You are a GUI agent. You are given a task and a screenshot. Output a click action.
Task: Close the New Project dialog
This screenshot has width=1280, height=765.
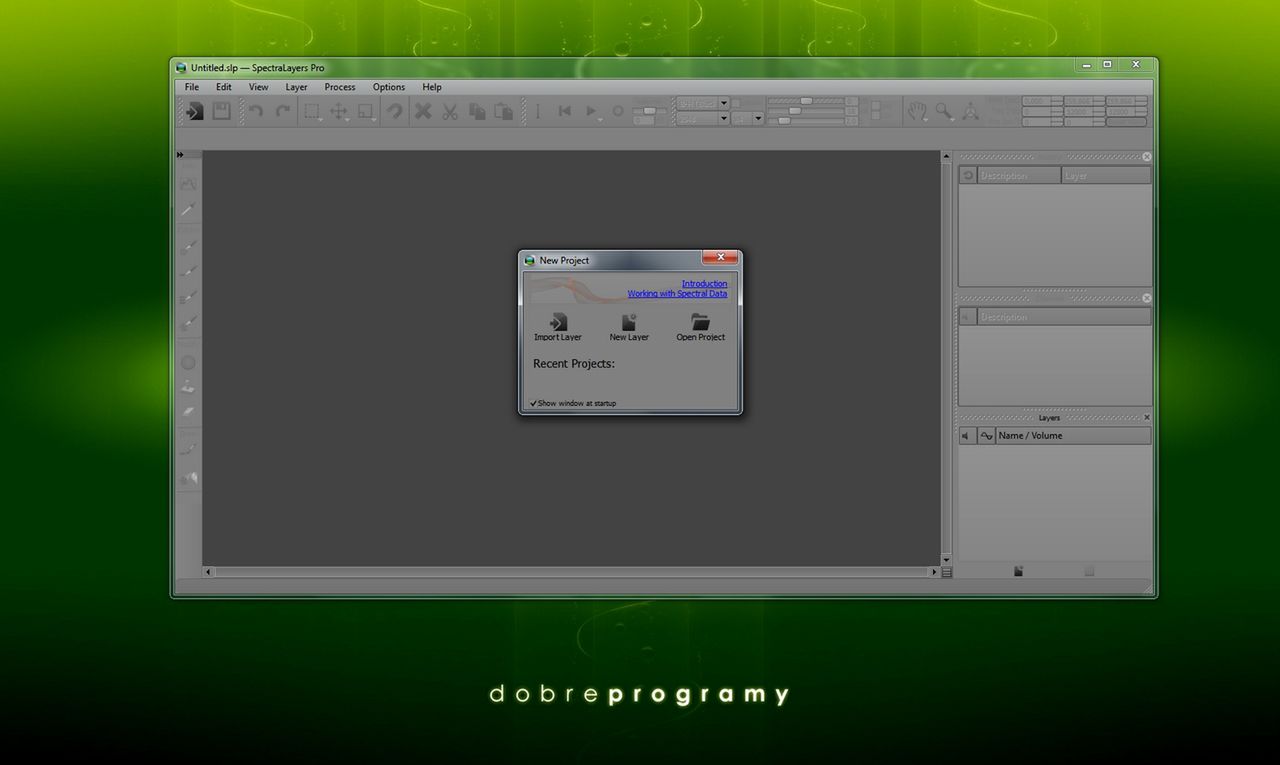pyautogui.click(x=720, y=257)
